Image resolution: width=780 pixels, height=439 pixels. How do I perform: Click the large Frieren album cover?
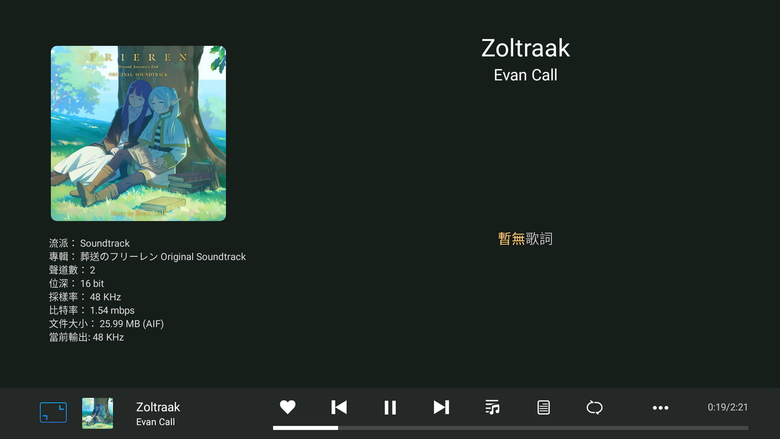pos(138,133)
